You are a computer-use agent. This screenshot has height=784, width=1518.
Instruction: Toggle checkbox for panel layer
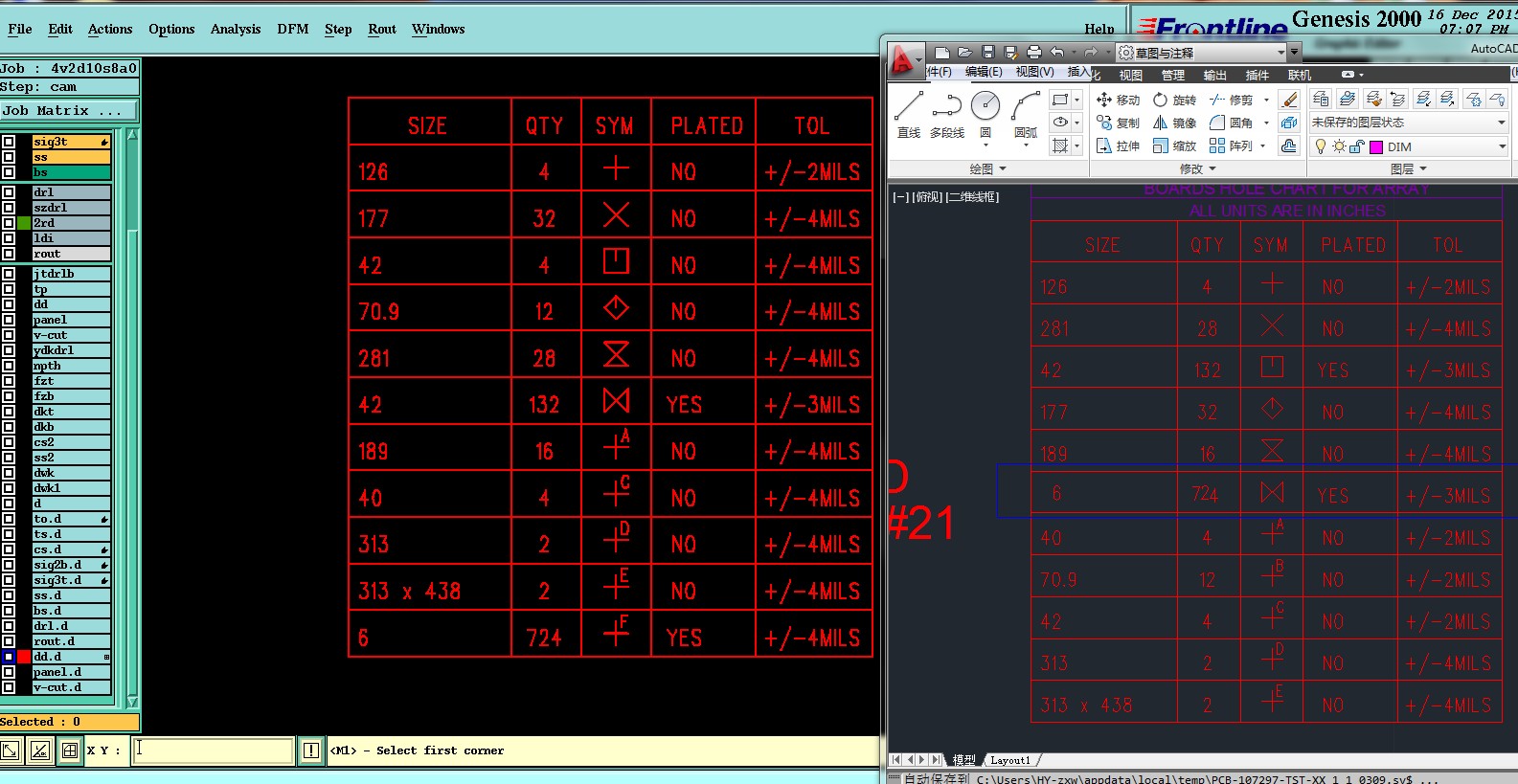tap(9, 320)
